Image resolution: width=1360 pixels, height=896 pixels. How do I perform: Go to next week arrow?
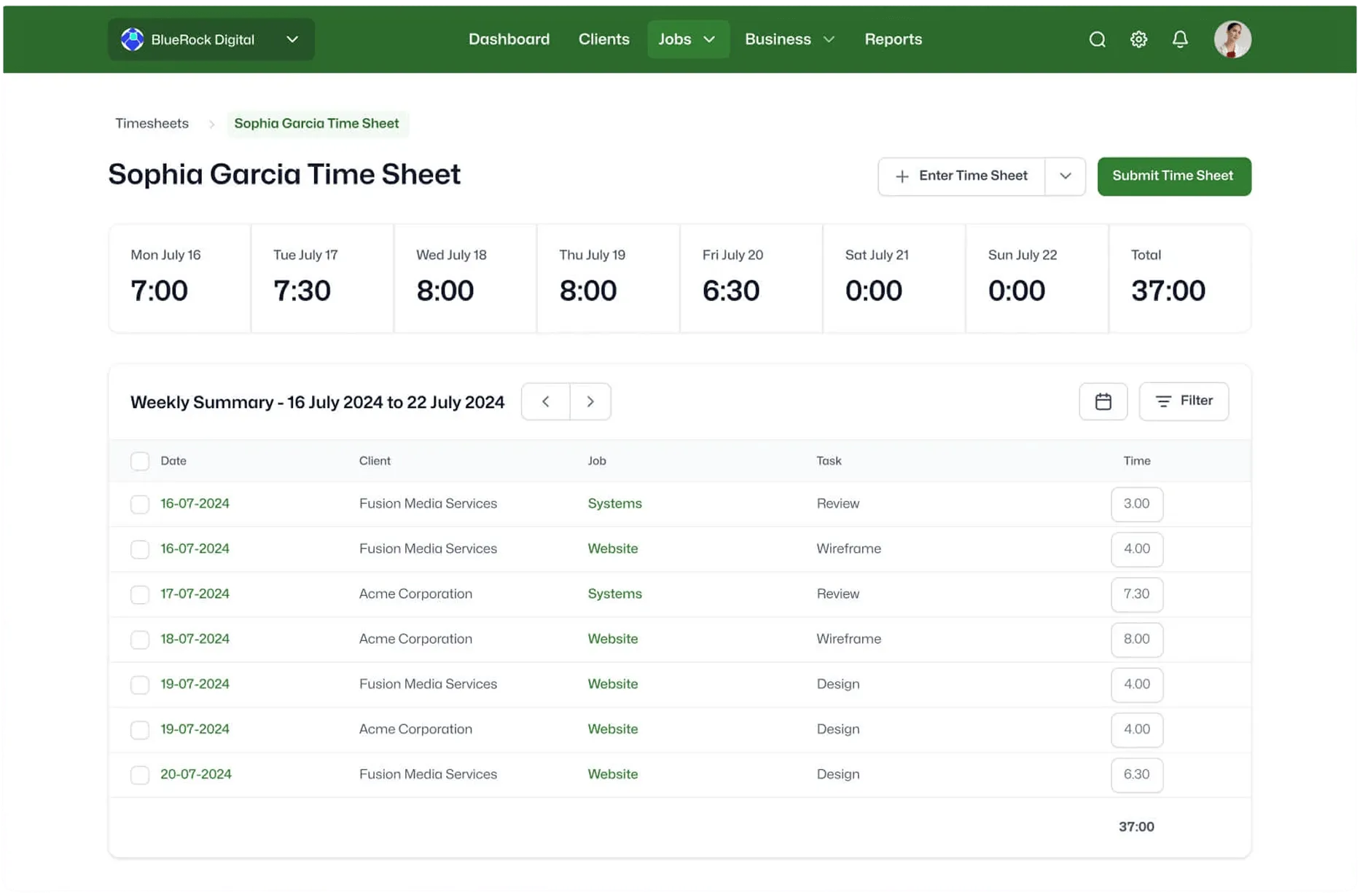tap(590, 401)
